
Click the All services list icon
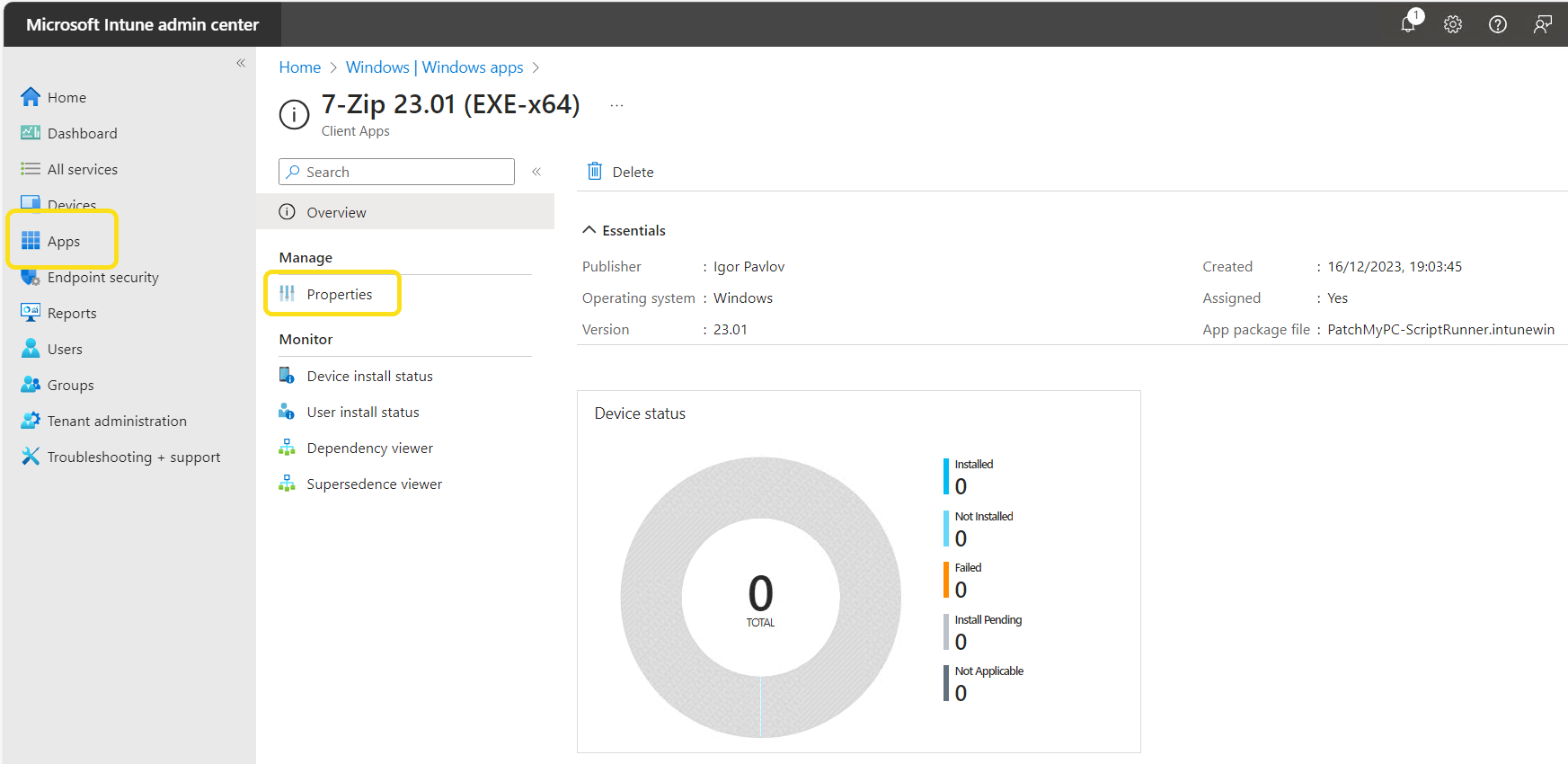(31, 169)
